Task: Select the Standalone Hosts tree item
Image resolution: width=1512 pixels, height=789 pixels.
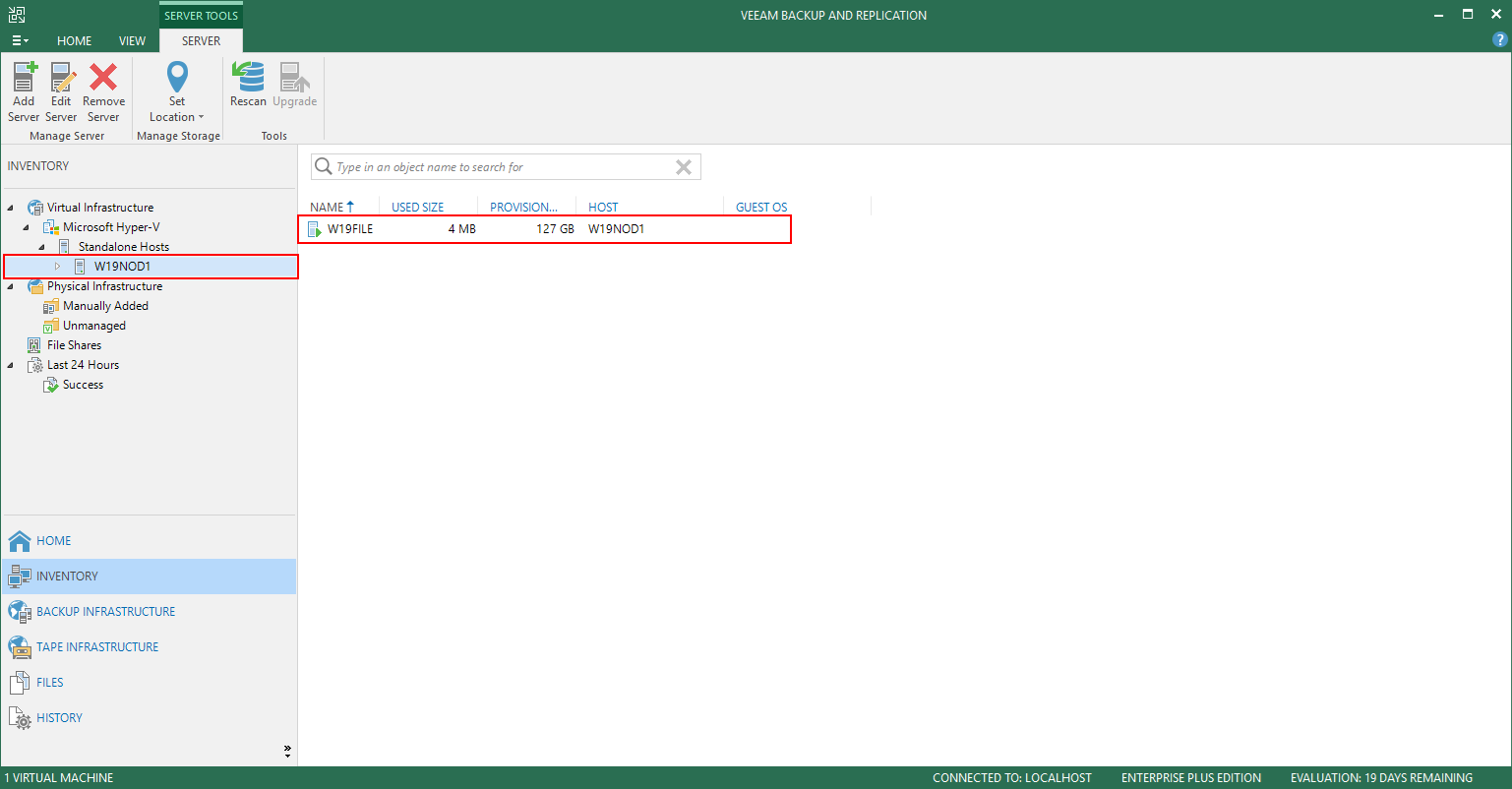Action: [x=124, y=247]
